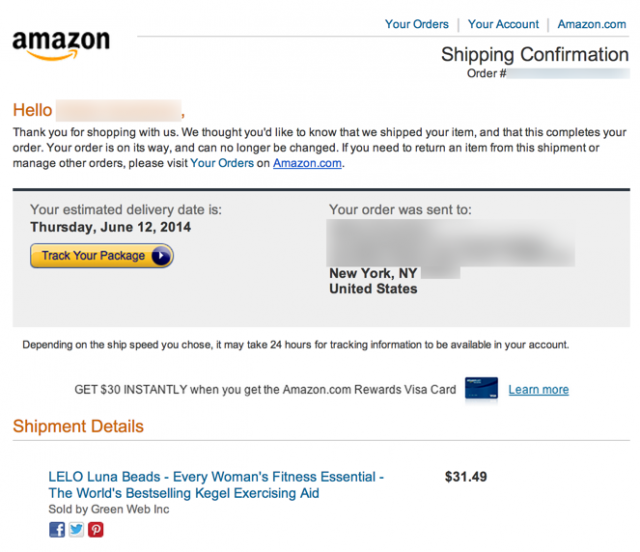Go to Amazon.com from the top navigation
640x552 pixels.
(x=592, y=24)
